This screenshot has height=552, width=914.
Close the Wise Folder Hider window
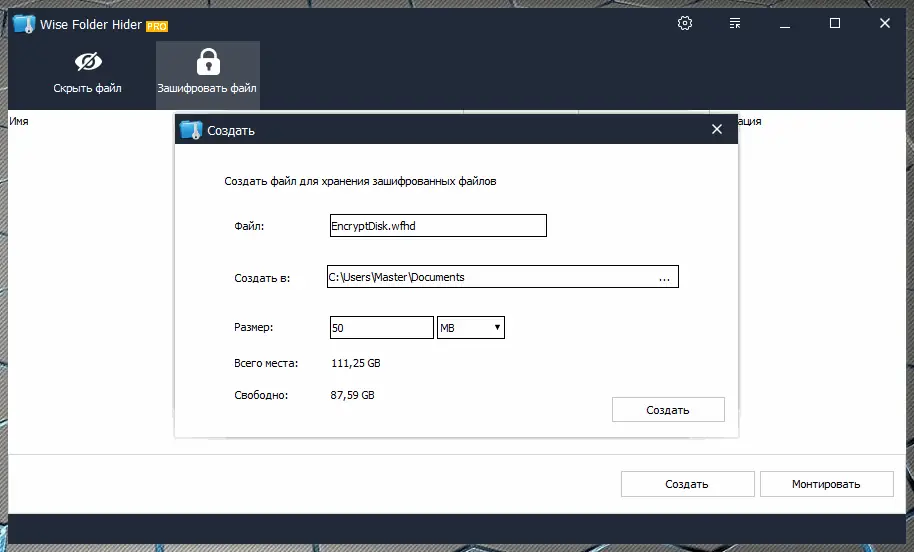pos(885,23)
